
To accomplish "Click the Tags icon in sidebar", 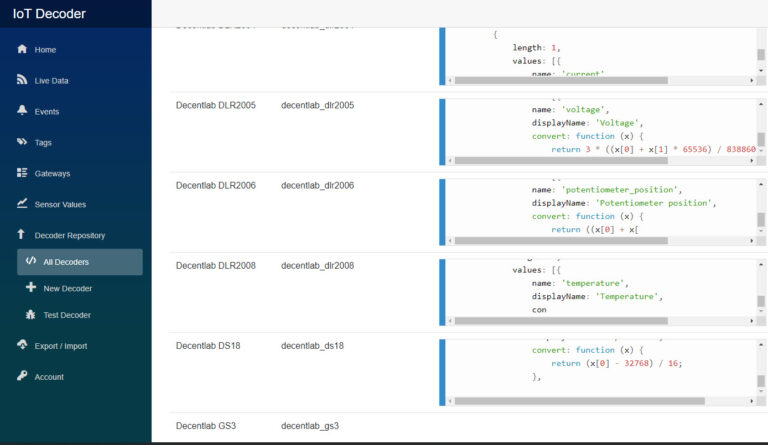I will (x=22, y=142).
